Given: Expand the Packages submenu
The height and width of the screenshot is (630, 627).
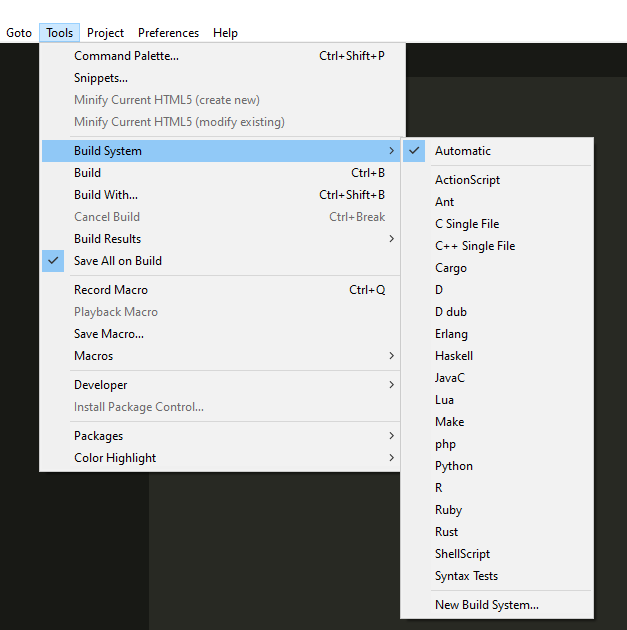Looking at the screenshot, I should tap(98, 436).
